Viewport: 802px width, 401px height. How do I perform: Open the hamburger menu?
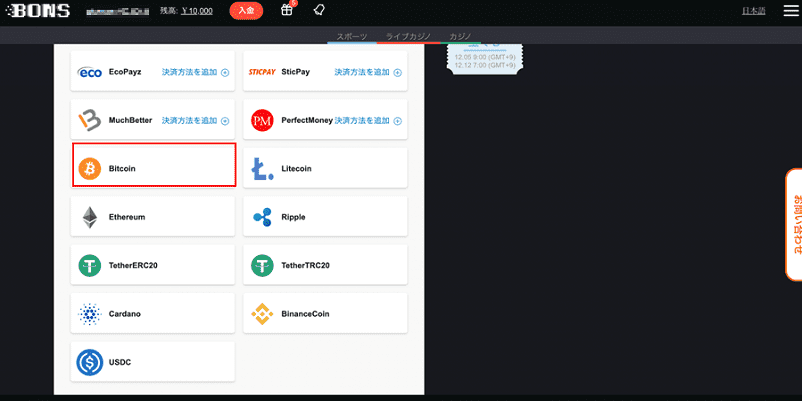pyautogui.click(x=791, y=11)
